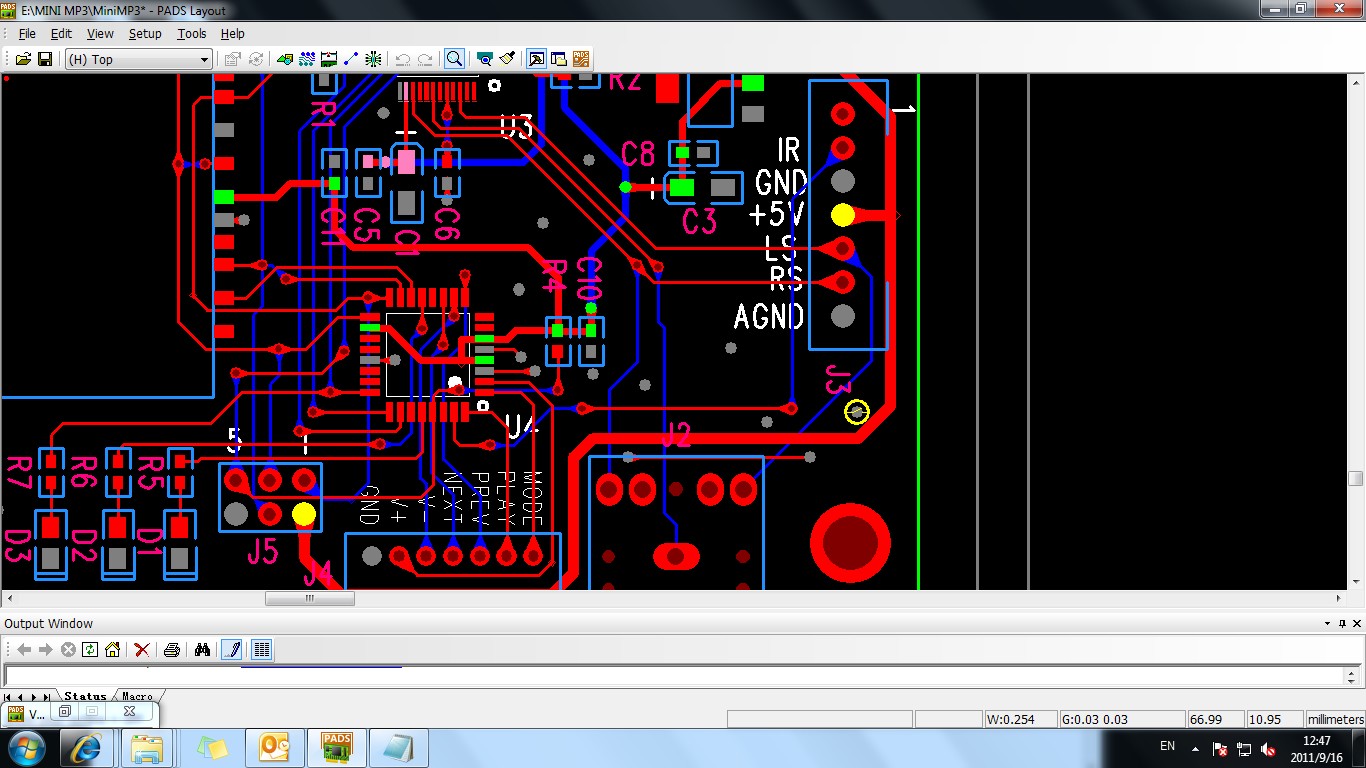The width and height of the screenshot is (1366, 768).
Task: Click the Home button in Output Window
Action: click(113, 650)
